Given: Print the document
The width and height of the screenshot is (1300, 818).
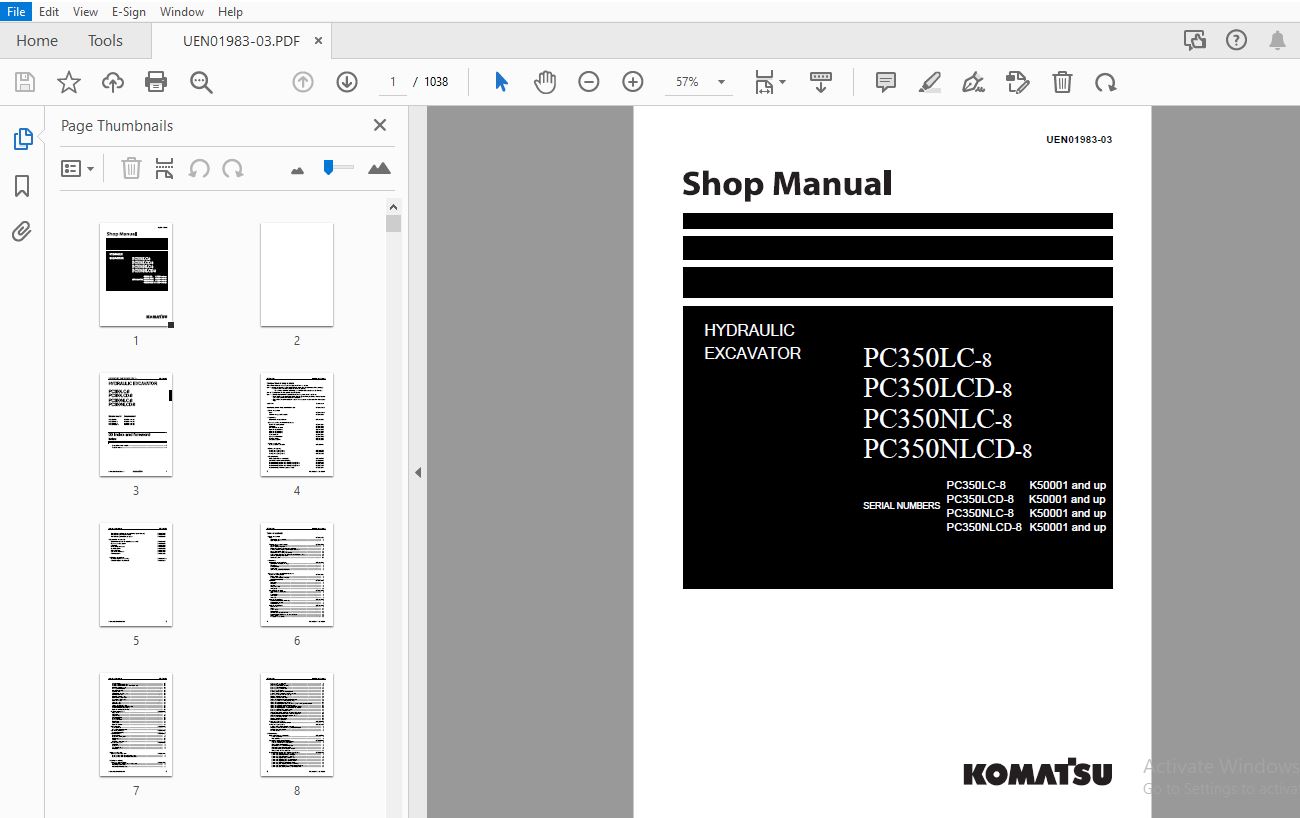Looking at the screenshot, I should [x=156, y=82].
